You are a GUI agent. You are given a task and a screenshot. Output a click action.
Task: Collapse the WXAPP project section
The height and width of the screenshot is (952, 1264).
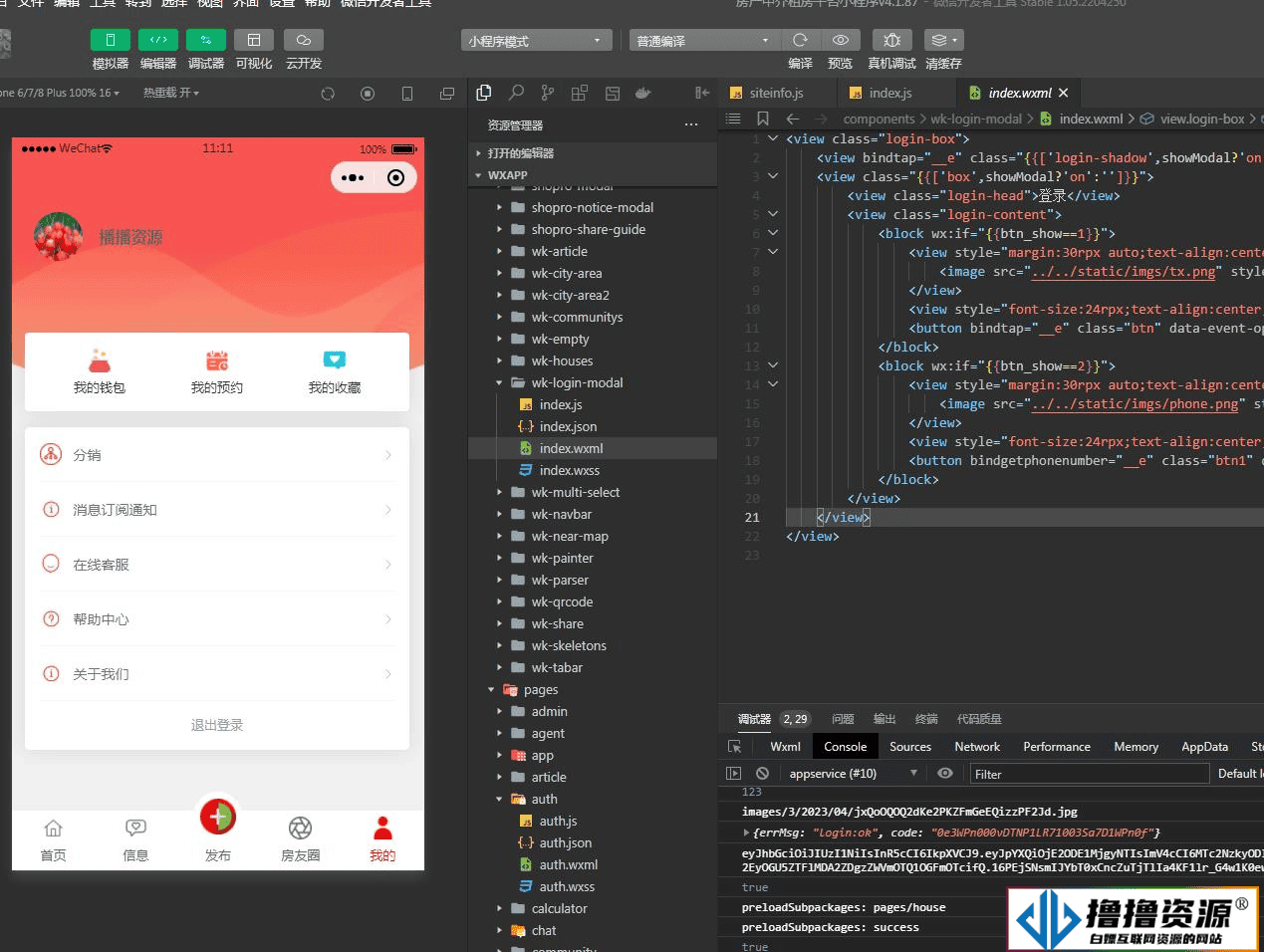click(x=593, y=175)
